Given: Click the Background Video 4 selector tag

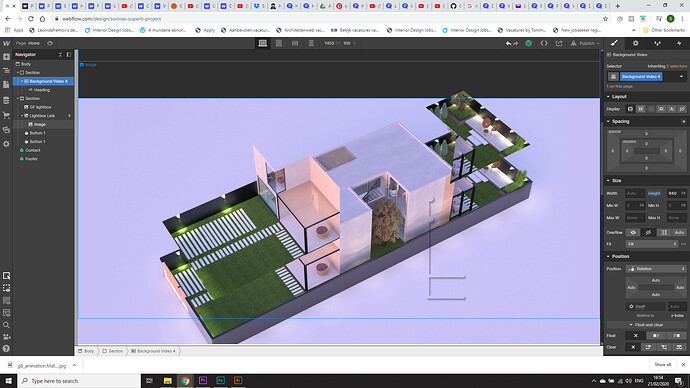Looking at the screenshot, I should click(x=641, y=77).
